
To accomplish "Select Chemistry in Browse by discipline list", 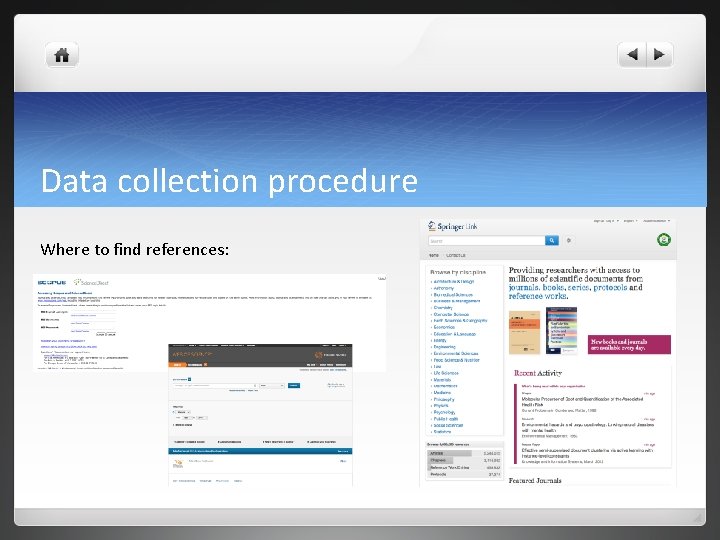I will click(443, 308).
